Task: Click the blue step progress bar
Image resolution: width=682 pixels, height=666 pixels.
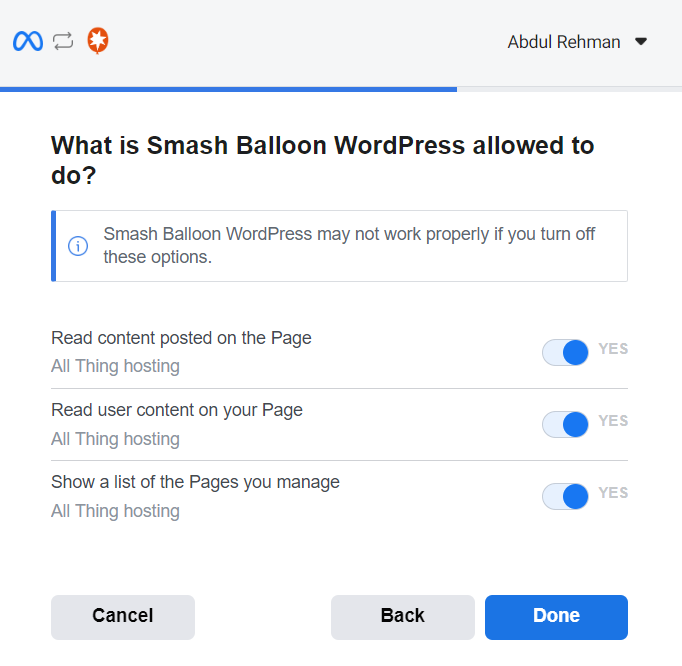Action: click(x=228, y=89)
